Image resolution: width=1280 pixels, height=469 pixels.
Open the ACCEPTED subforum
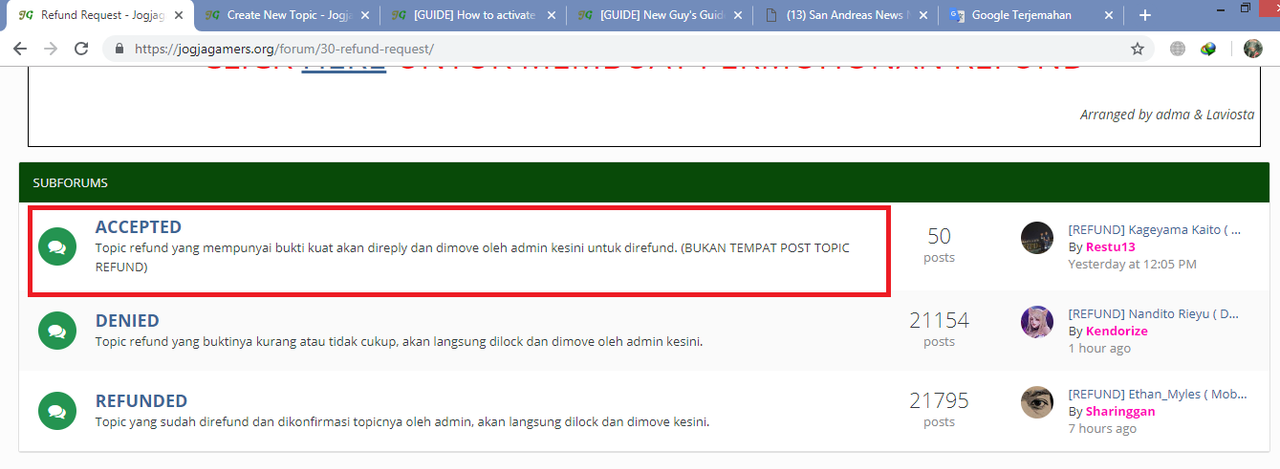[x=138, y=227]
